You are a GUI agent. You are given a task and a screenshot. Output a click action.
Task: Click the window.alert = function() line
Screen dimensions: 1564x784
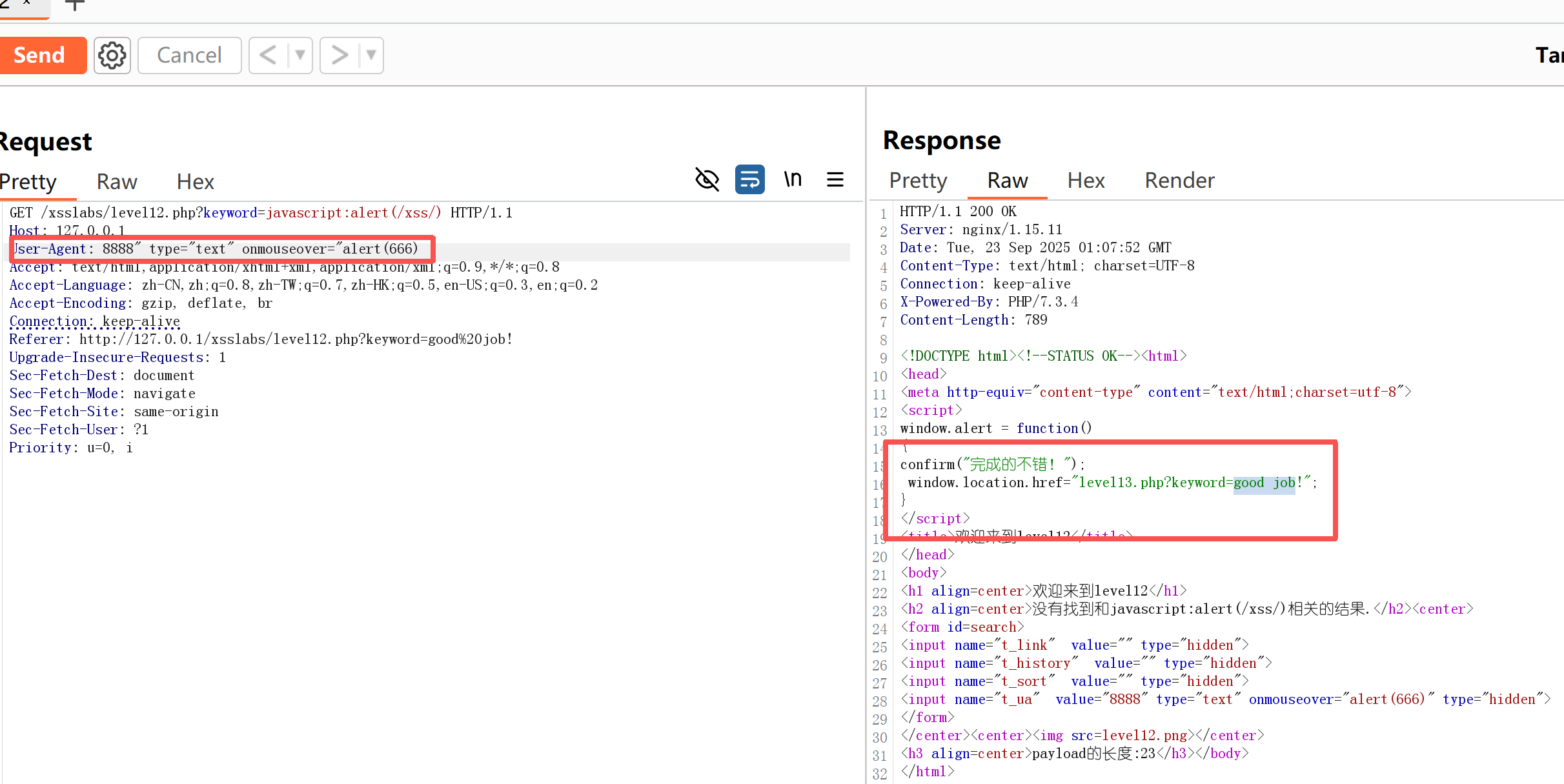(995, 428)
